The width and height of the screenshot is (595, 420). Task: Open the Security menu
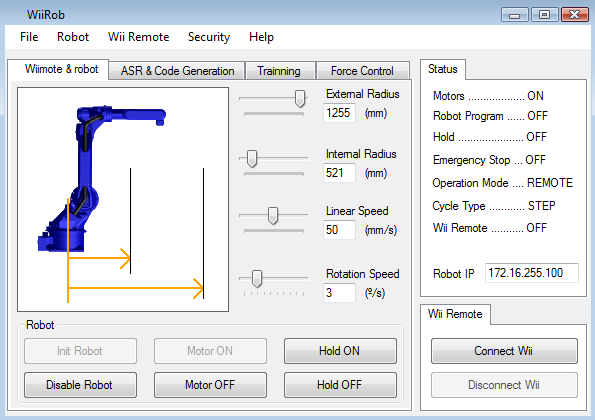[209, 37]
